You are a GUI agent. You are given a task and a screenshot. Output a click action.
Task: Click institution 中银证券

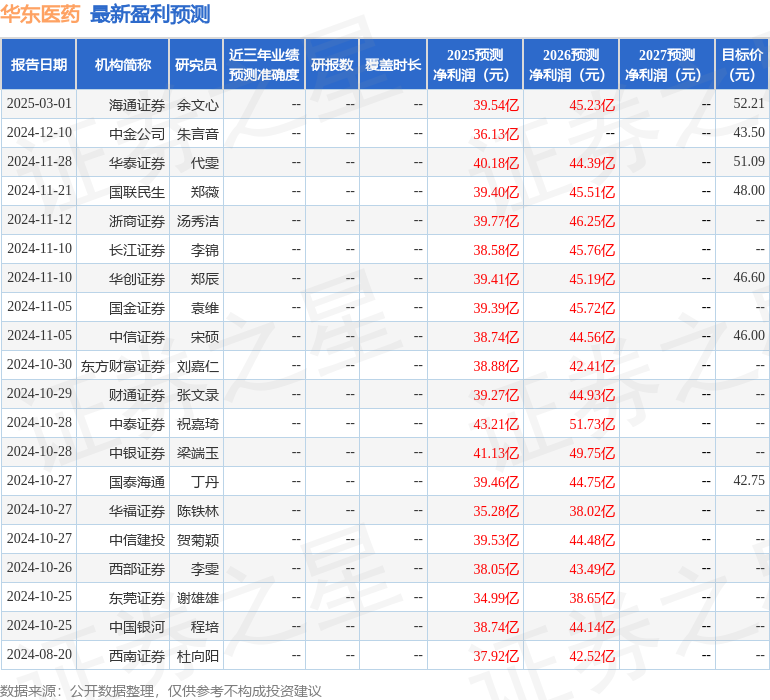pos(137,452)
